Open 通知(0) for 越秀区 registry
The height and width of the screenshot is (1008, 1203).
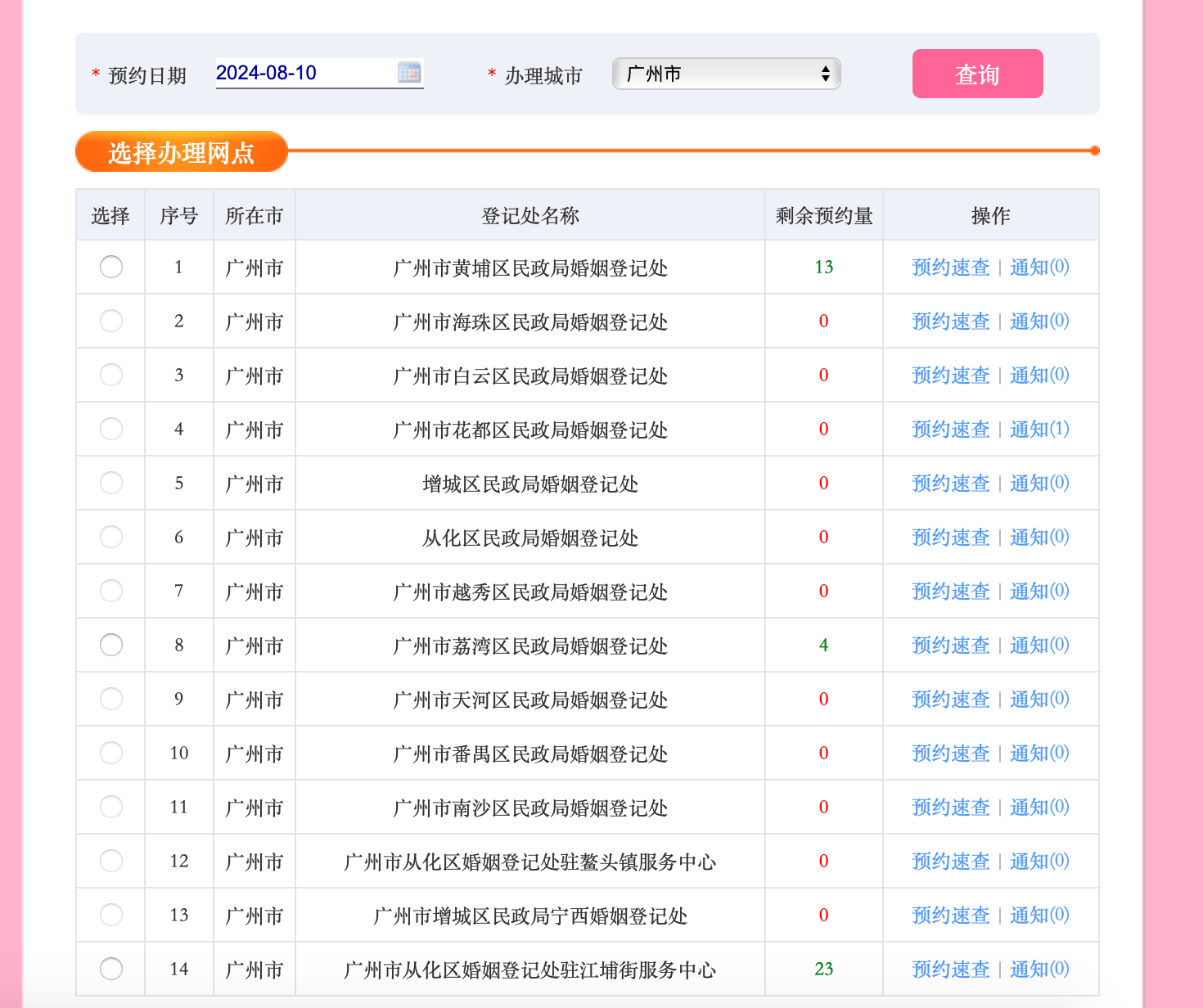pos(1039,592)
